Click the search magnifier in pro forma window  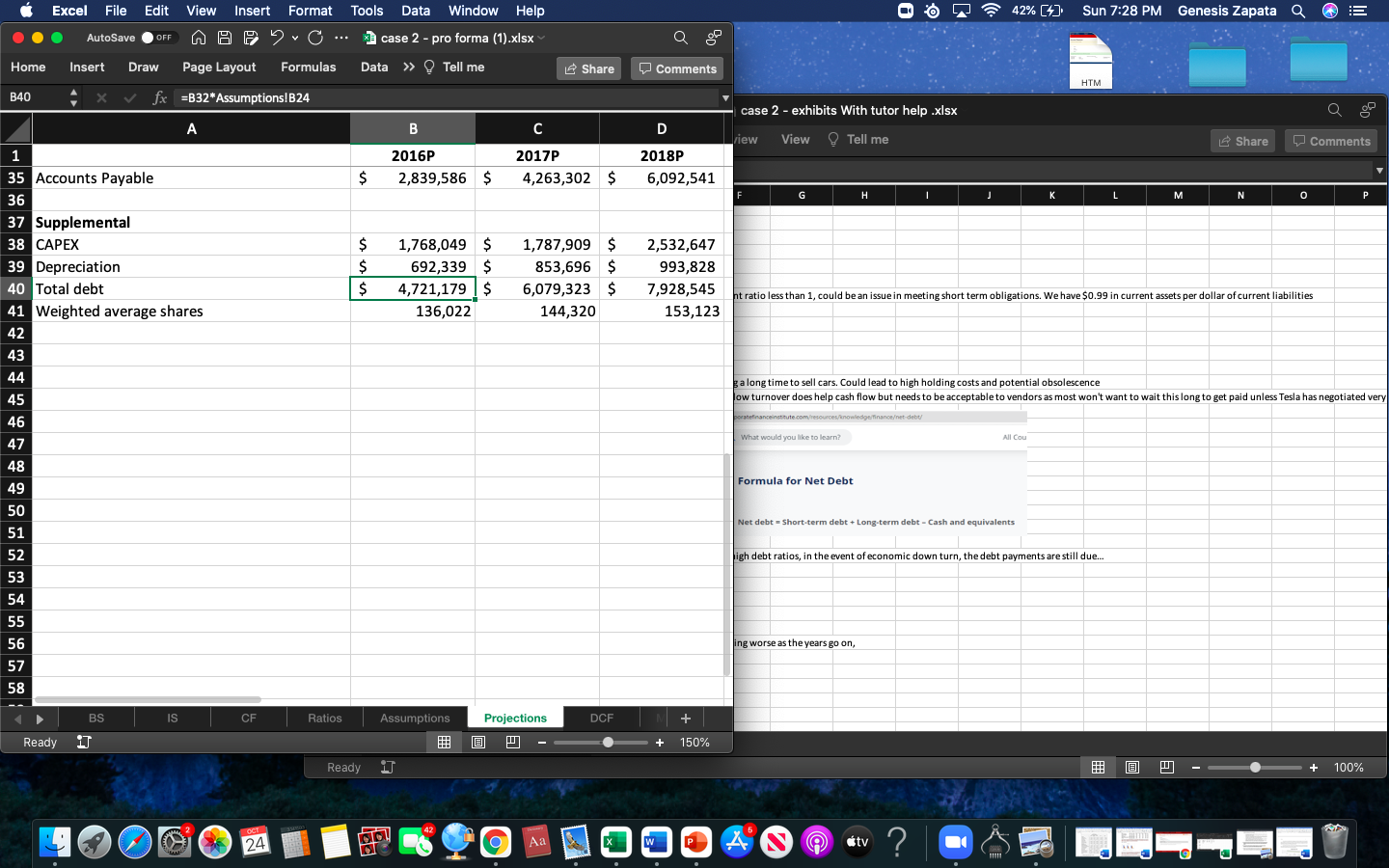(x=681, y=38)
